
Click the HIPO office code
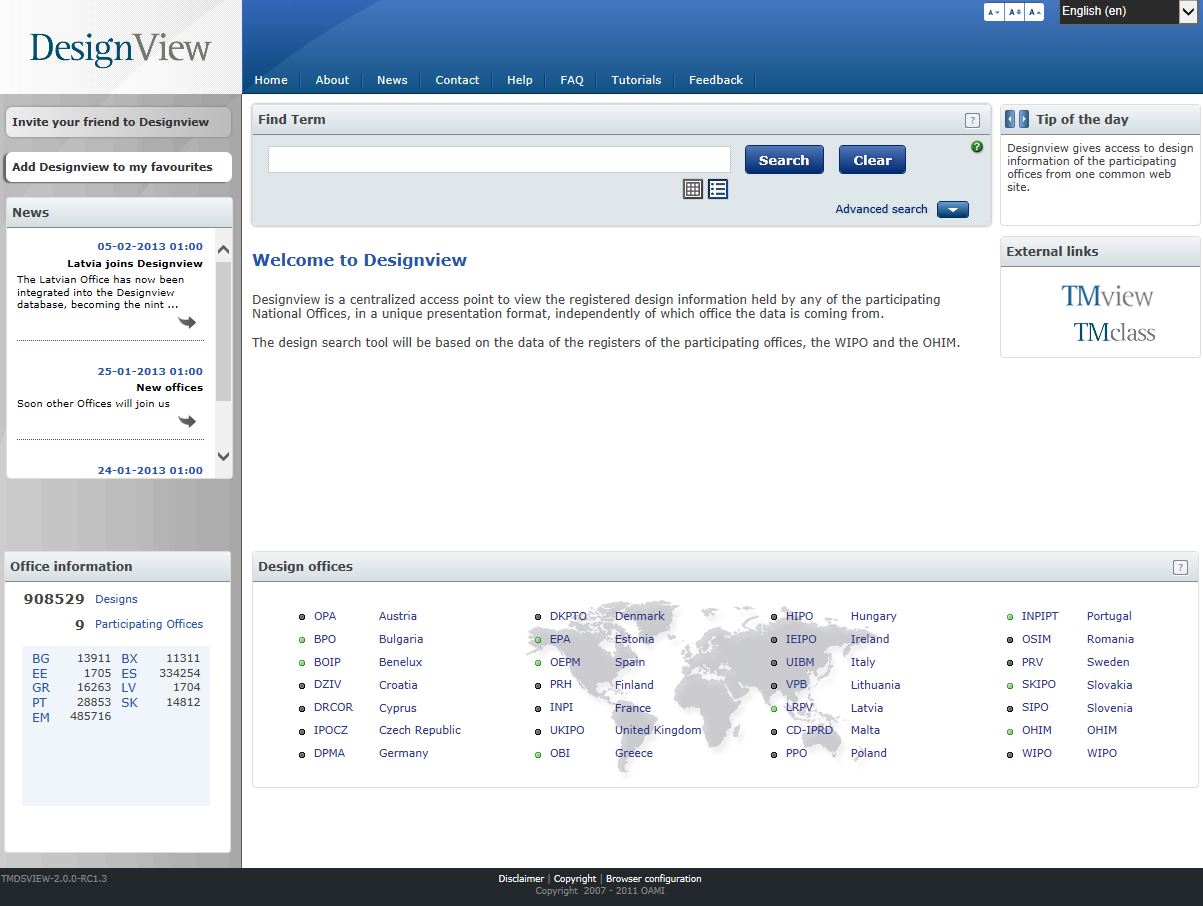[x=799, y=616]
